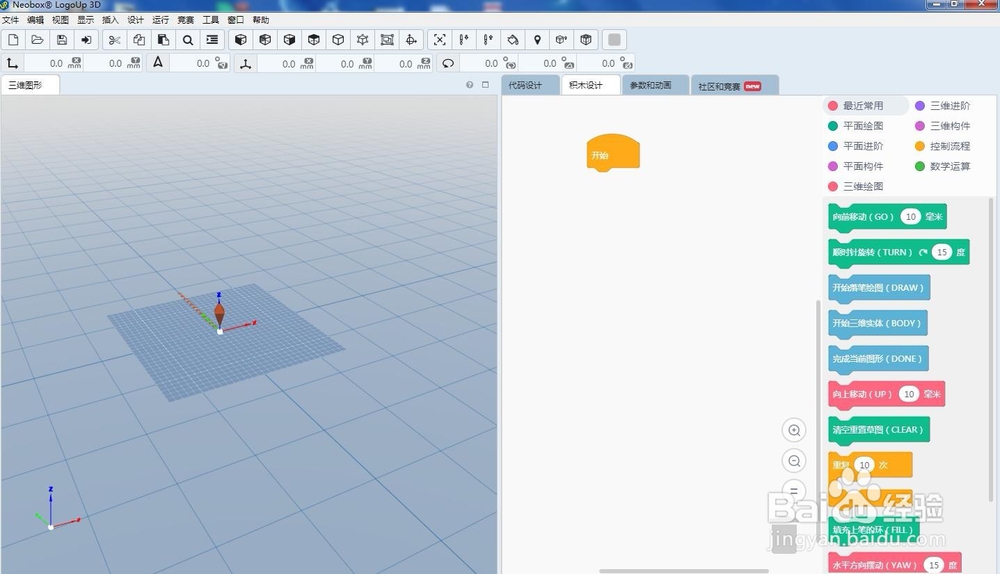This screenshot has height=574, width=1000.
Task: Click the paint bucket fill icon
Action: click(513, 40)
